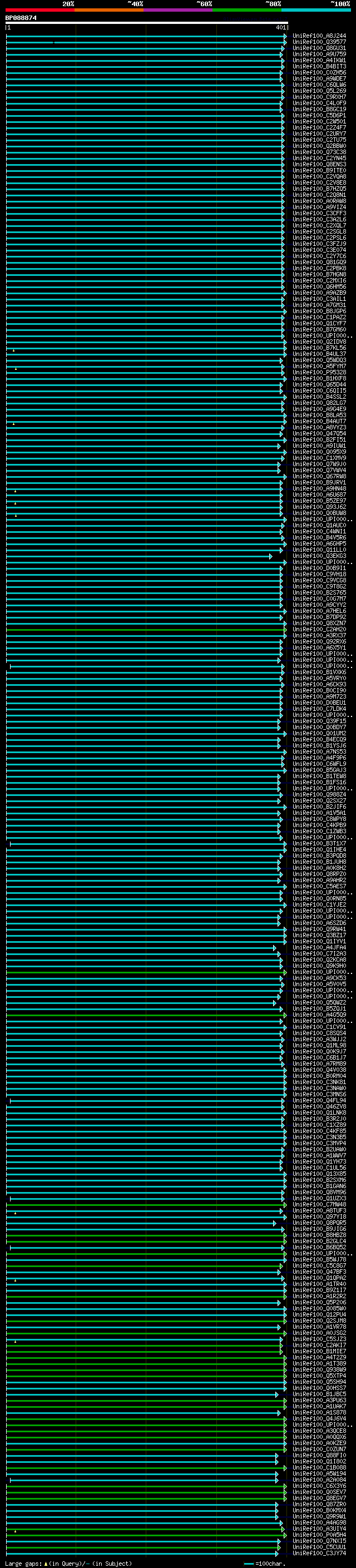Click the label UniRef100_B5GAJ3
The width and height of the screenshot is (356, 1568).
click(319, 770)
